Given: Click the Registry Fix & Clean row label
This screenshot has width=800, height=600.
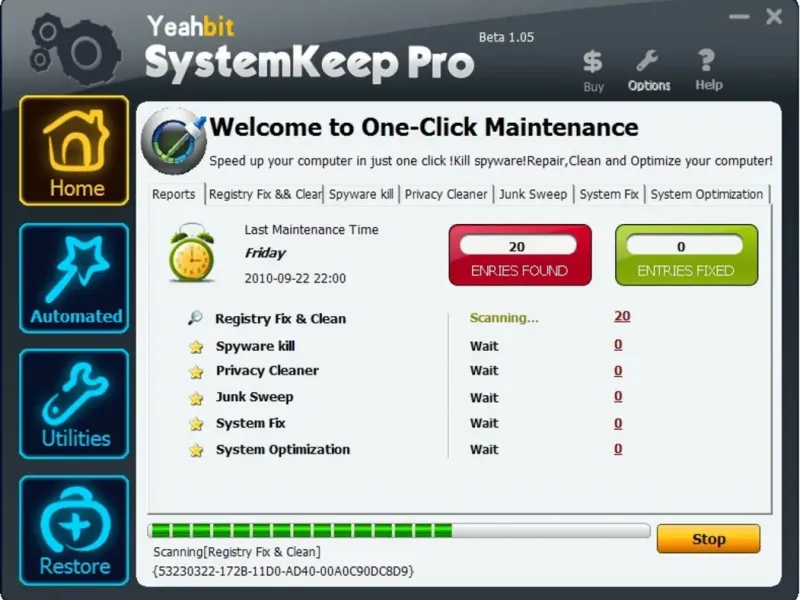Looking at the screenshot, I should coord(281,319).
